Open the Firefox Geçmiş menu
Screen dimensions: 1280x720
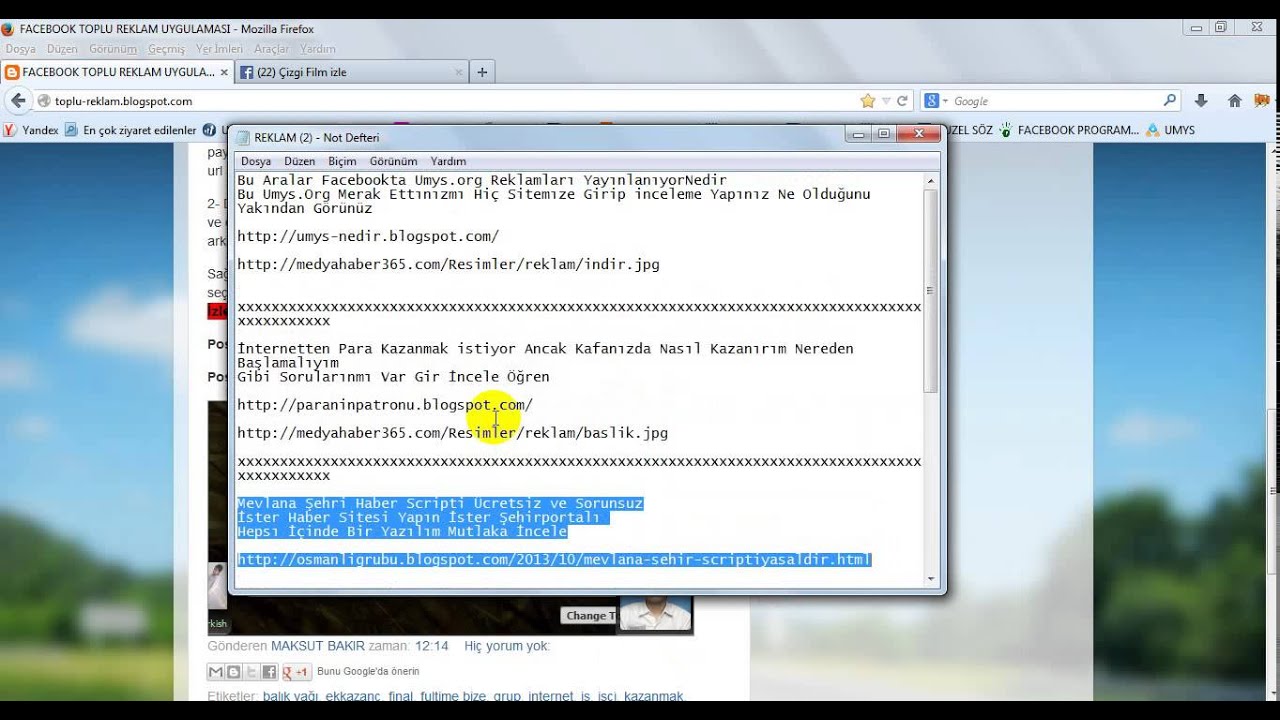point(167,49)
